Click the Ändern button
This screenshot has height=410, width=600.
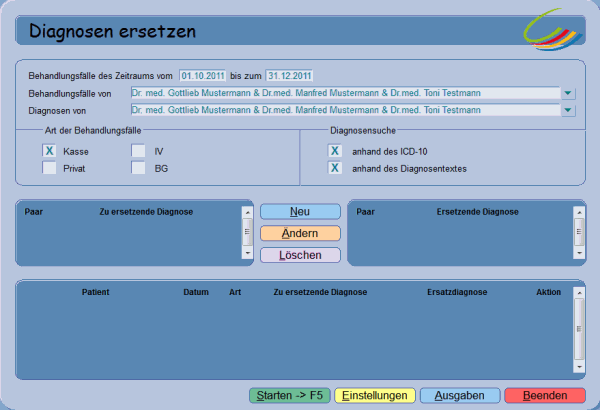pyautogui.click(x=300, y=234)
